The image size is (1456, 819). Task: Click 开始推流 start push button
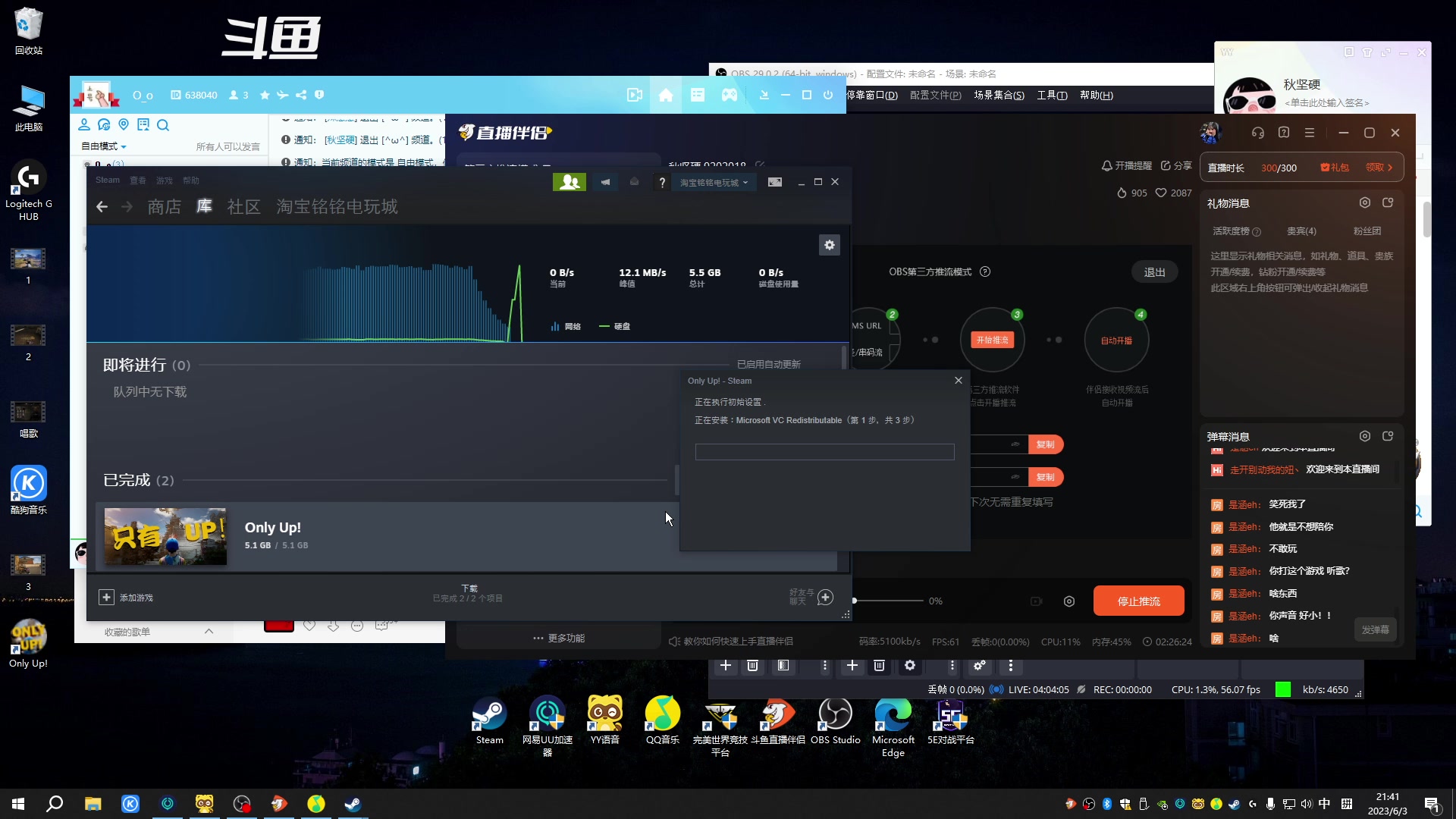pos(992,340)
